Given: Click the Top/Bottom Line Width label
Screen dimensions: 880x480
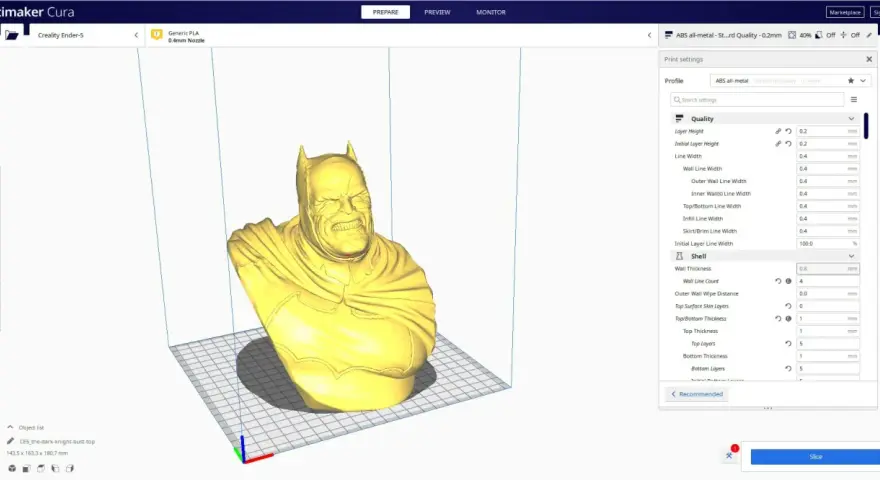Looking at the screenshot, I should 712,207.
